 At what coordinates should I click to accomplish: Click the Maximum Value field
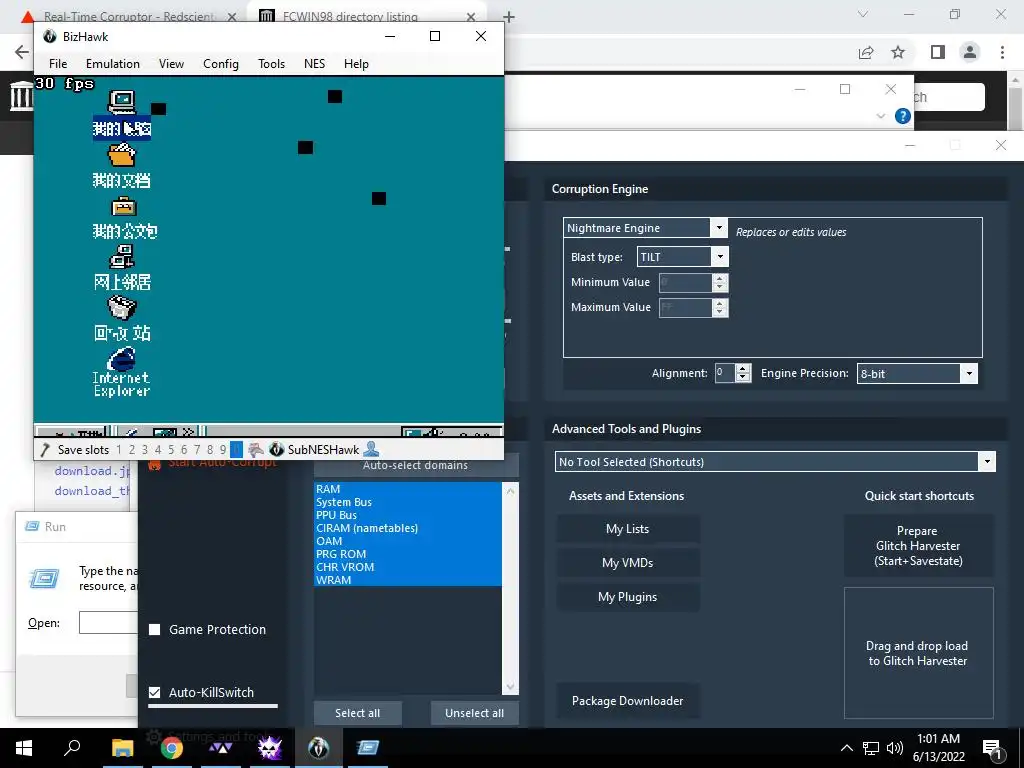[685, 307]
